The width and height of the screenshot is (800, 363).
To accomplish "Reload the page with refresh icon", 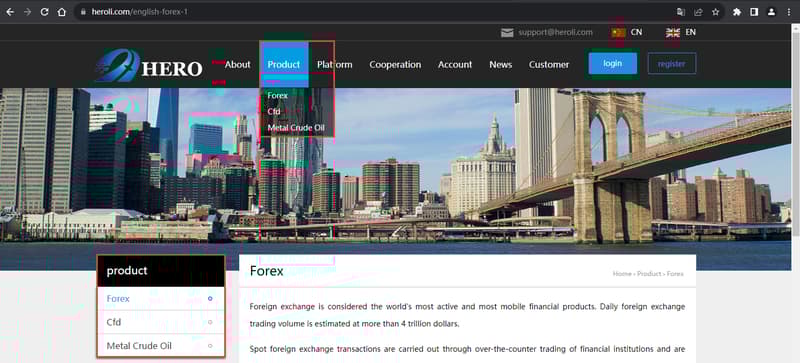I will coord(44,12).
